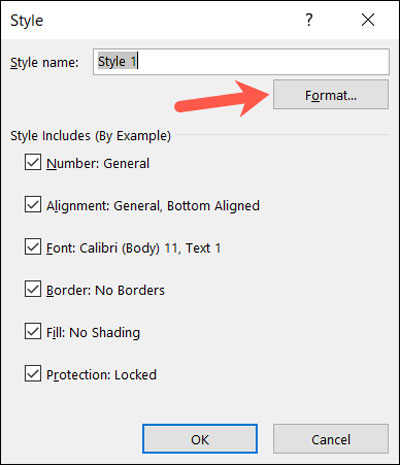Click into the Style name text field
The height and width of the screenshot is (465, 400).
point(241,62)
